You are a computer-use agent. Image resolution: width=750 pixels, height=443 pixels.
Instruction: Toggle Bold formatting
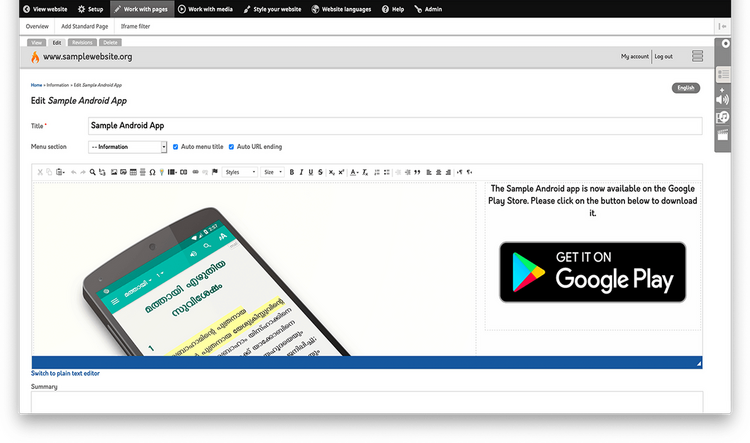tap(292, 172)
